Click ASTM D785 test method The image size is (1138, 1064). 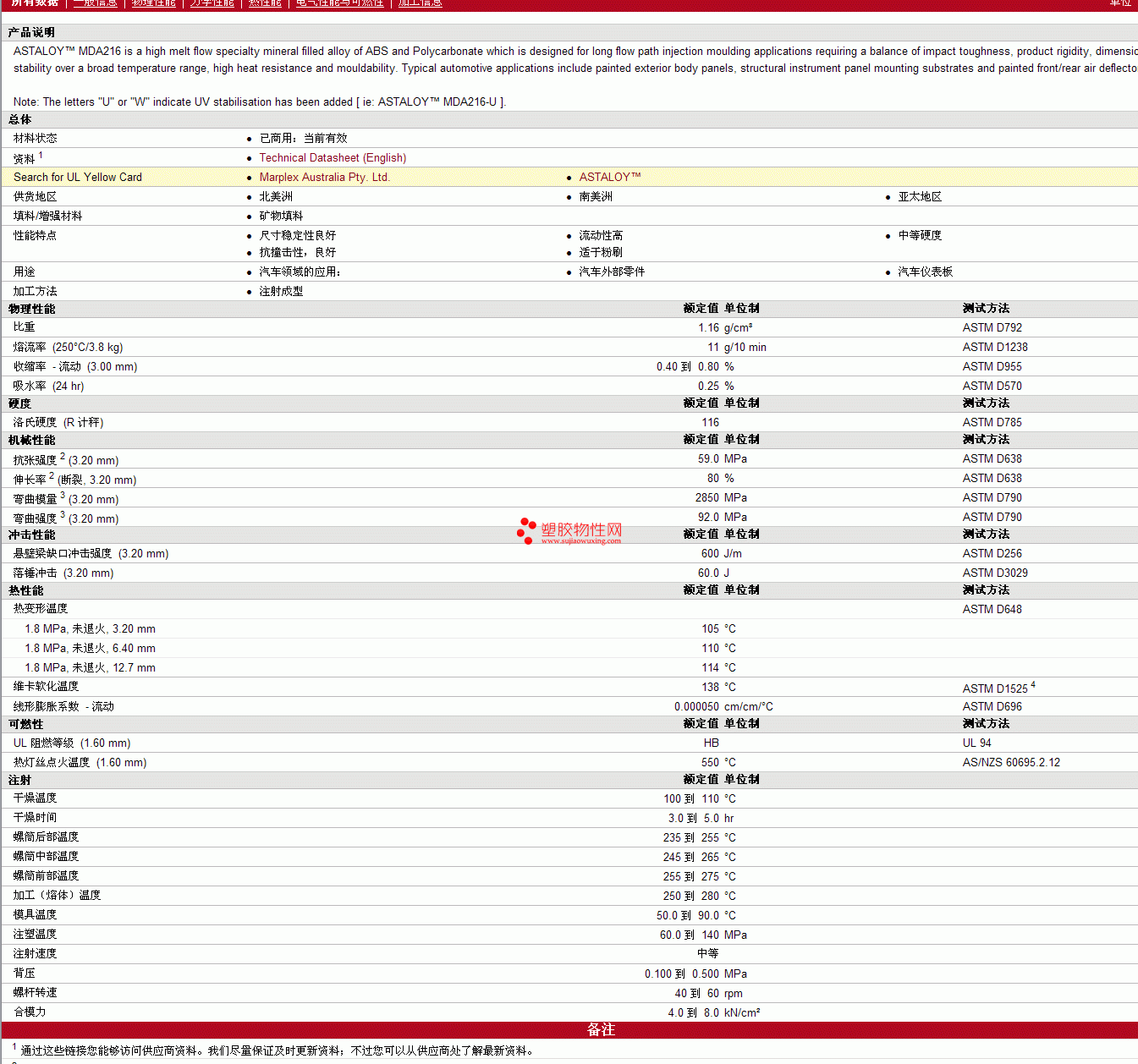992,423
